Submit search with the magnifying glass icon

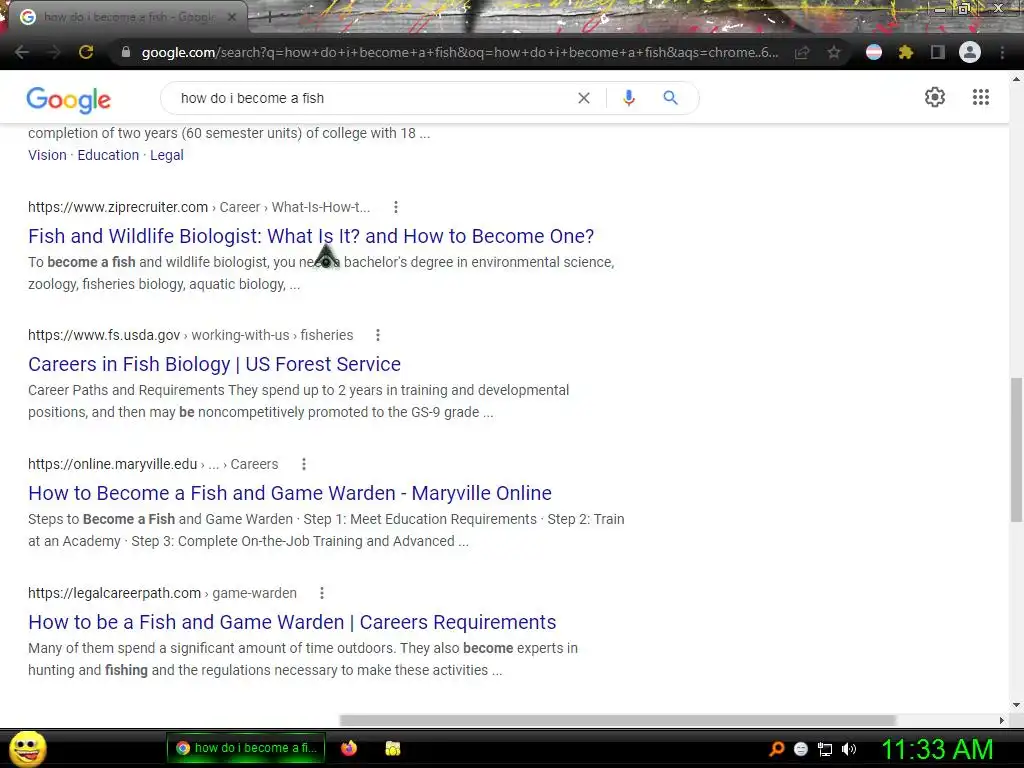670,98
